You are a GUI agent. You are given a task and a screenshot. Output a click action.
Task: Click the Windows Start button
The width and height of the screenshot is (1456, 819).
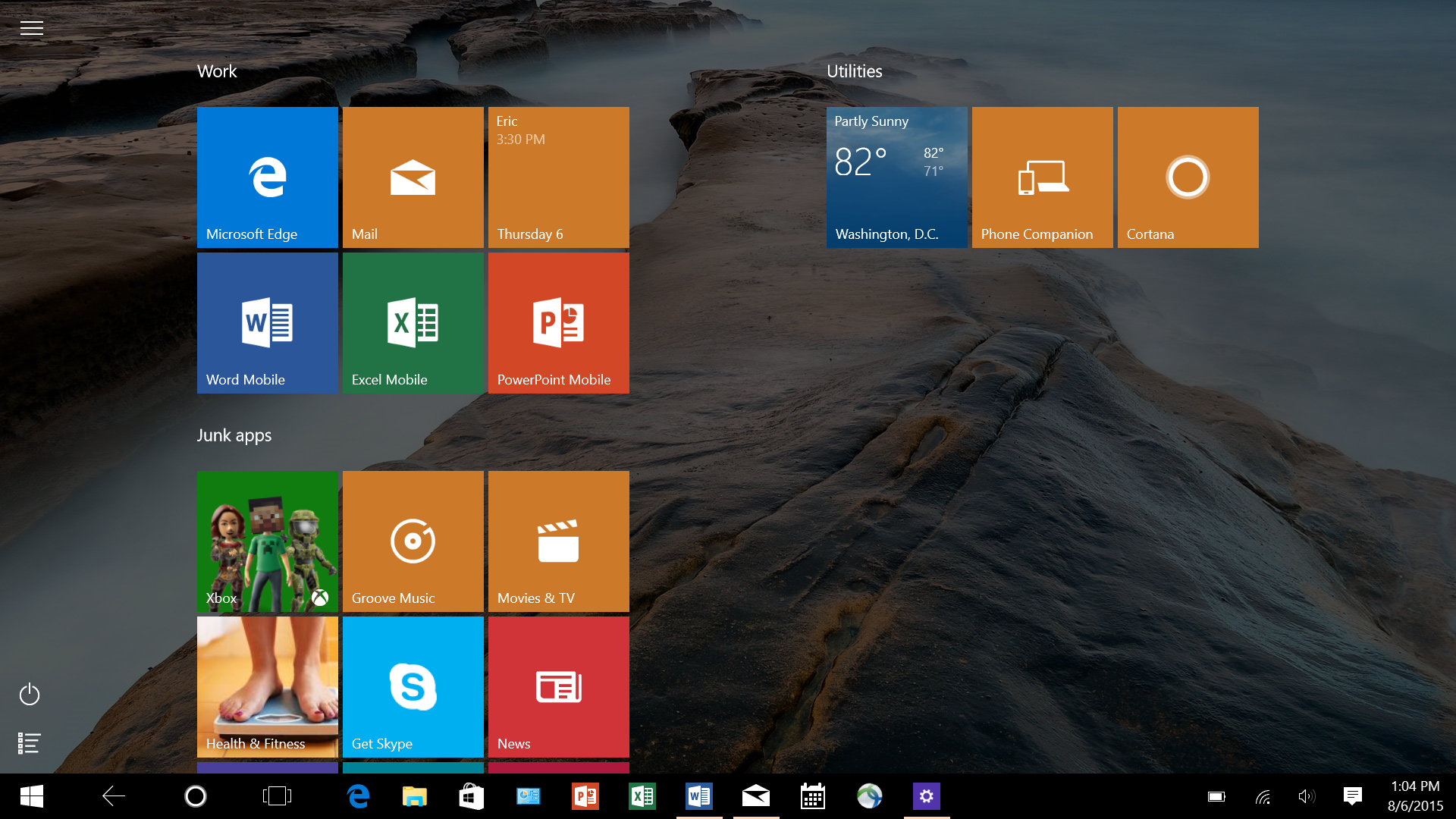click(x=32, y=796)
